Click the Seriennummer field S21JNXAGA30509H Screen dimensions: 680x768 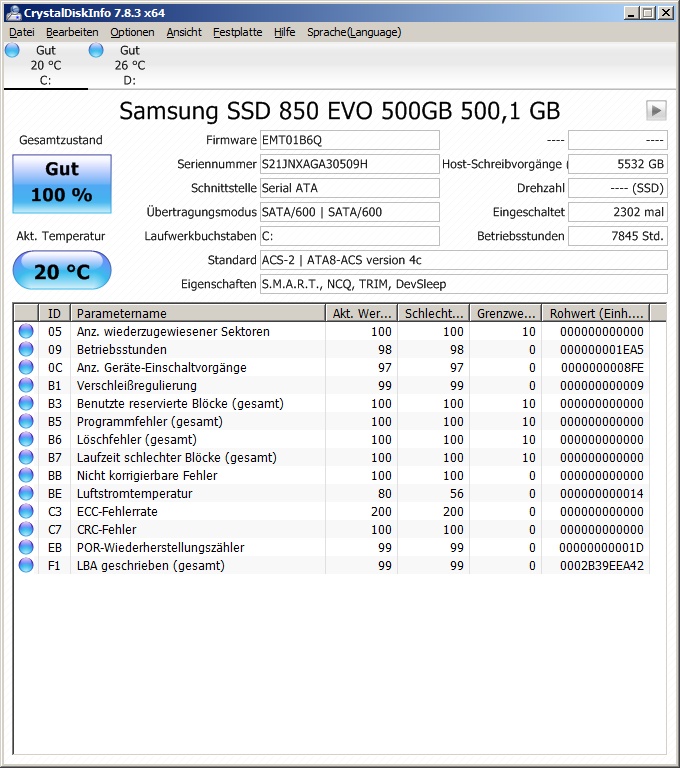coord(350,164)
